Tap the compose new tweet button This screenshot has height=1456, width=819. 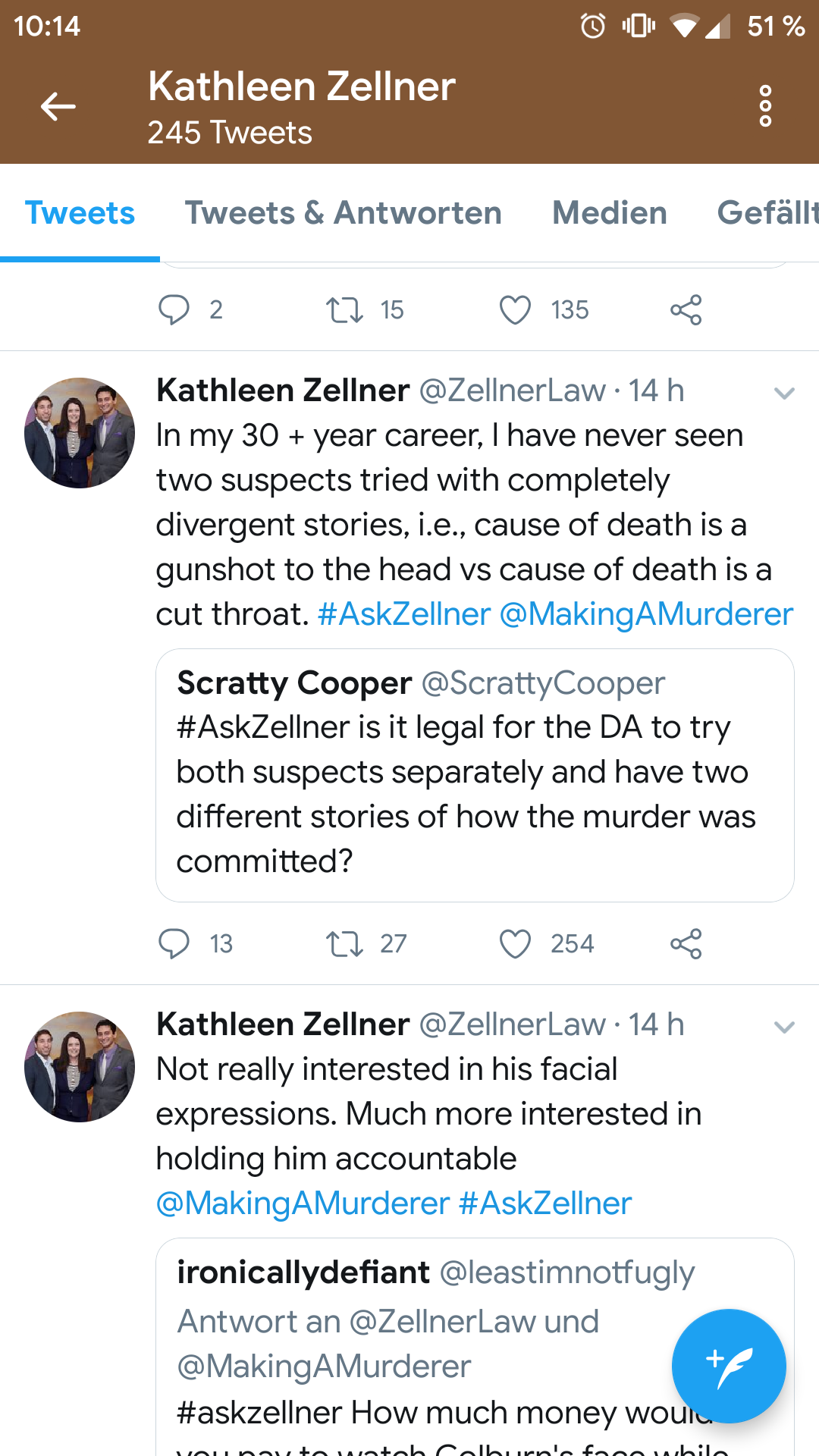[728, 1366]
